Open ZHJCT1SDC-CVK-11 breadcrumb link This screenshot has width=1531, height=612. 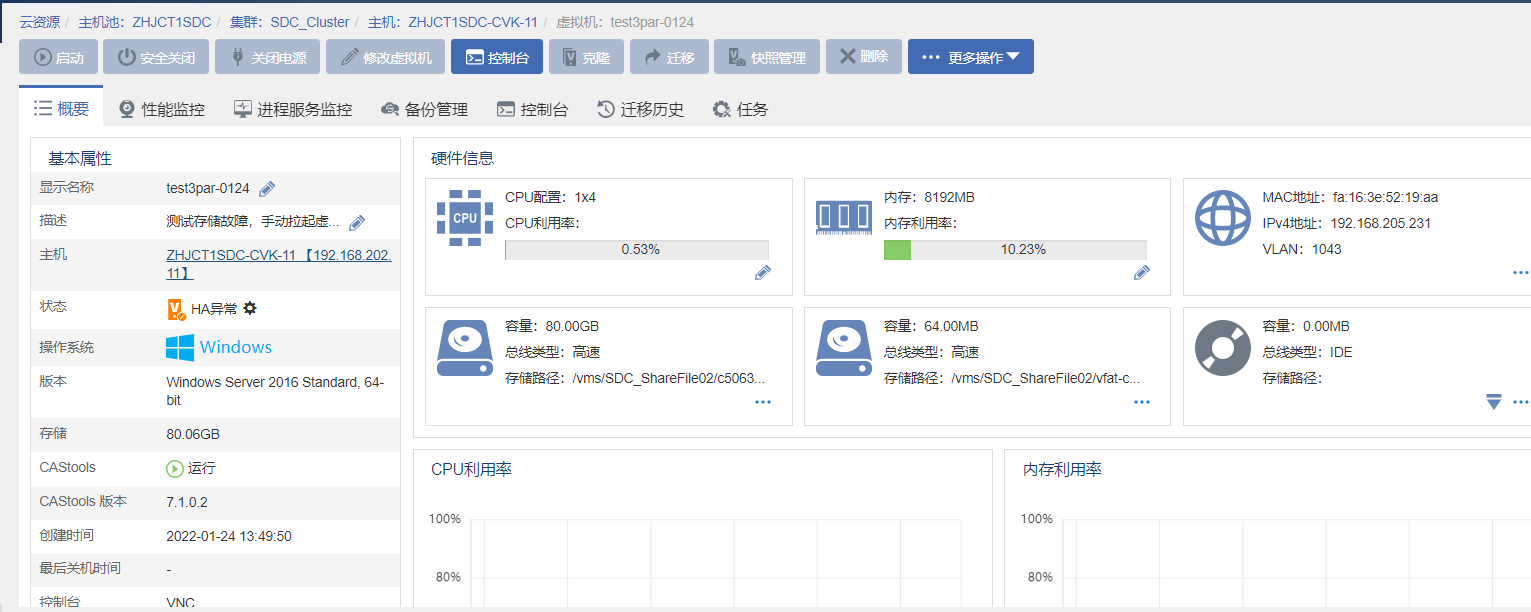point(473,22)
